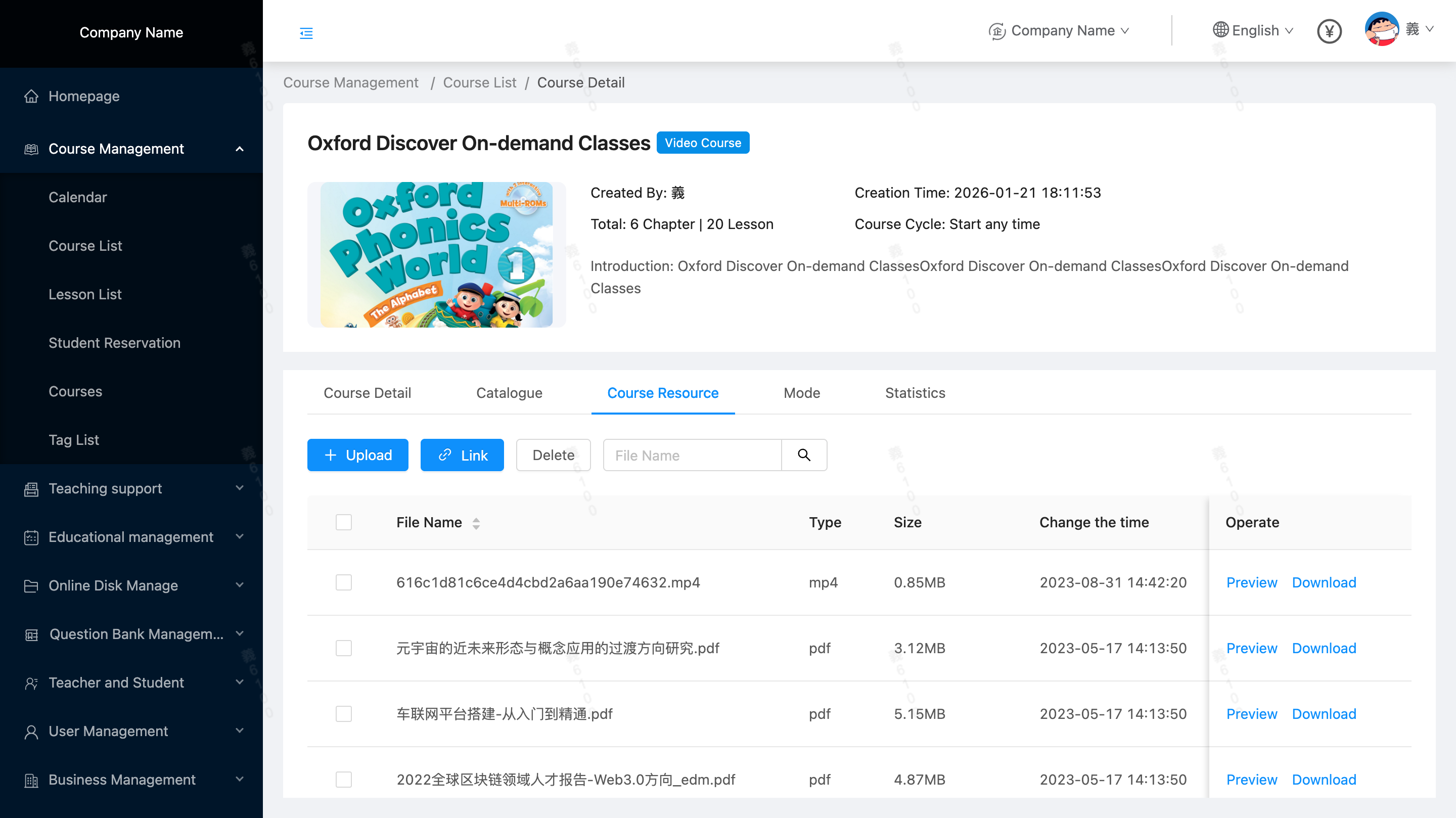Switch to the Catalogue tab

[x=509, y=393]
